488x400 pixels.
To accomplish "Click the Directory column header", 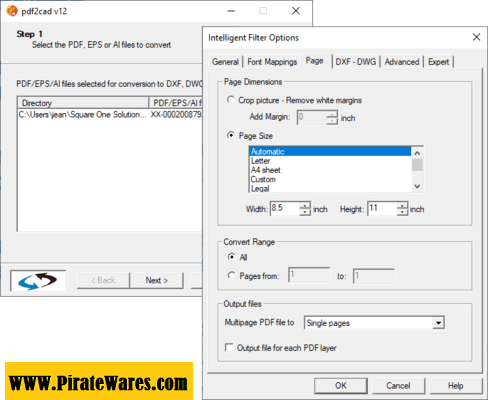I will coord(83,103).
